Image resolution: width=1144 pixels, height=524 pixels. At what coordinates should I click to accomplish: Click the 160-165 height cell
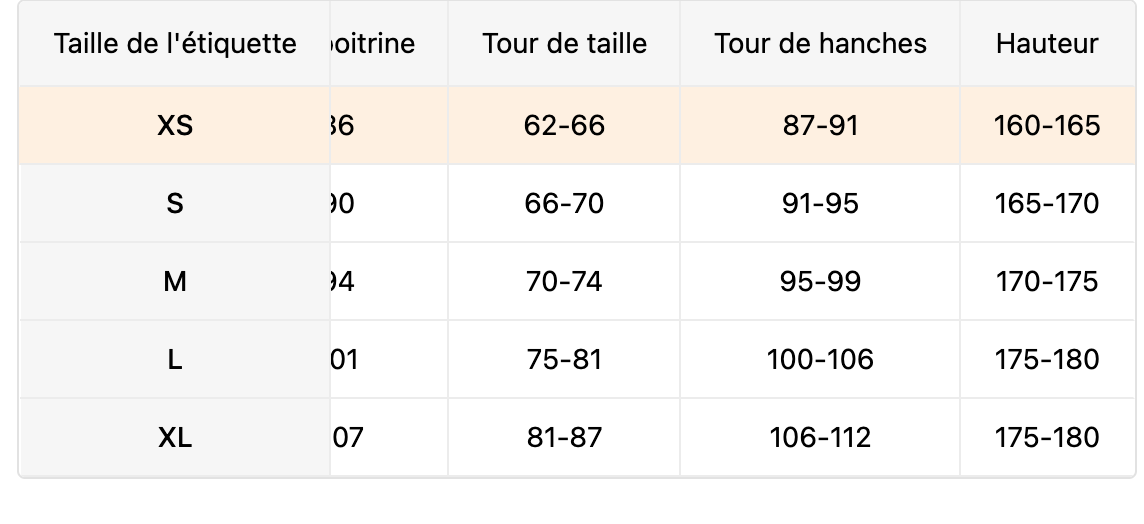click(x=1046, y=126)
